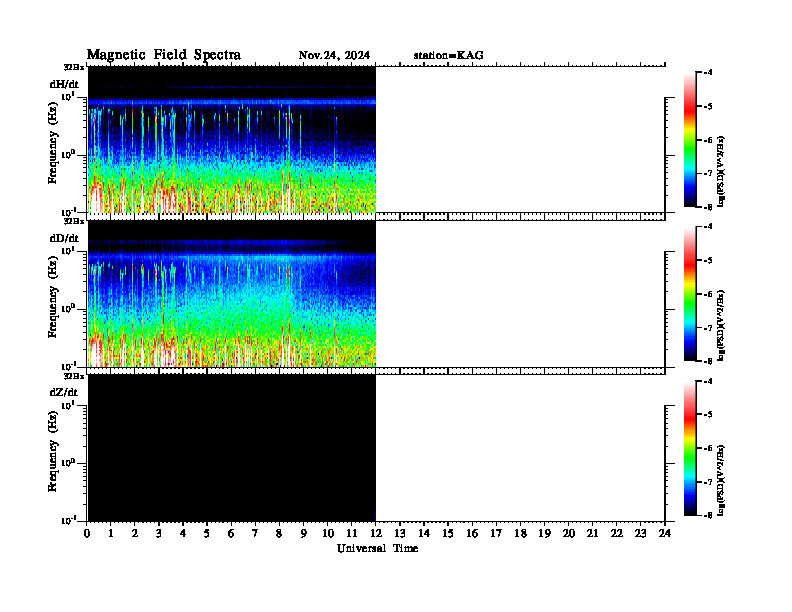The height and width of the screenshot is (612, 792).
Task: Click the hour "7" tick label
Action: coord(255,533)
